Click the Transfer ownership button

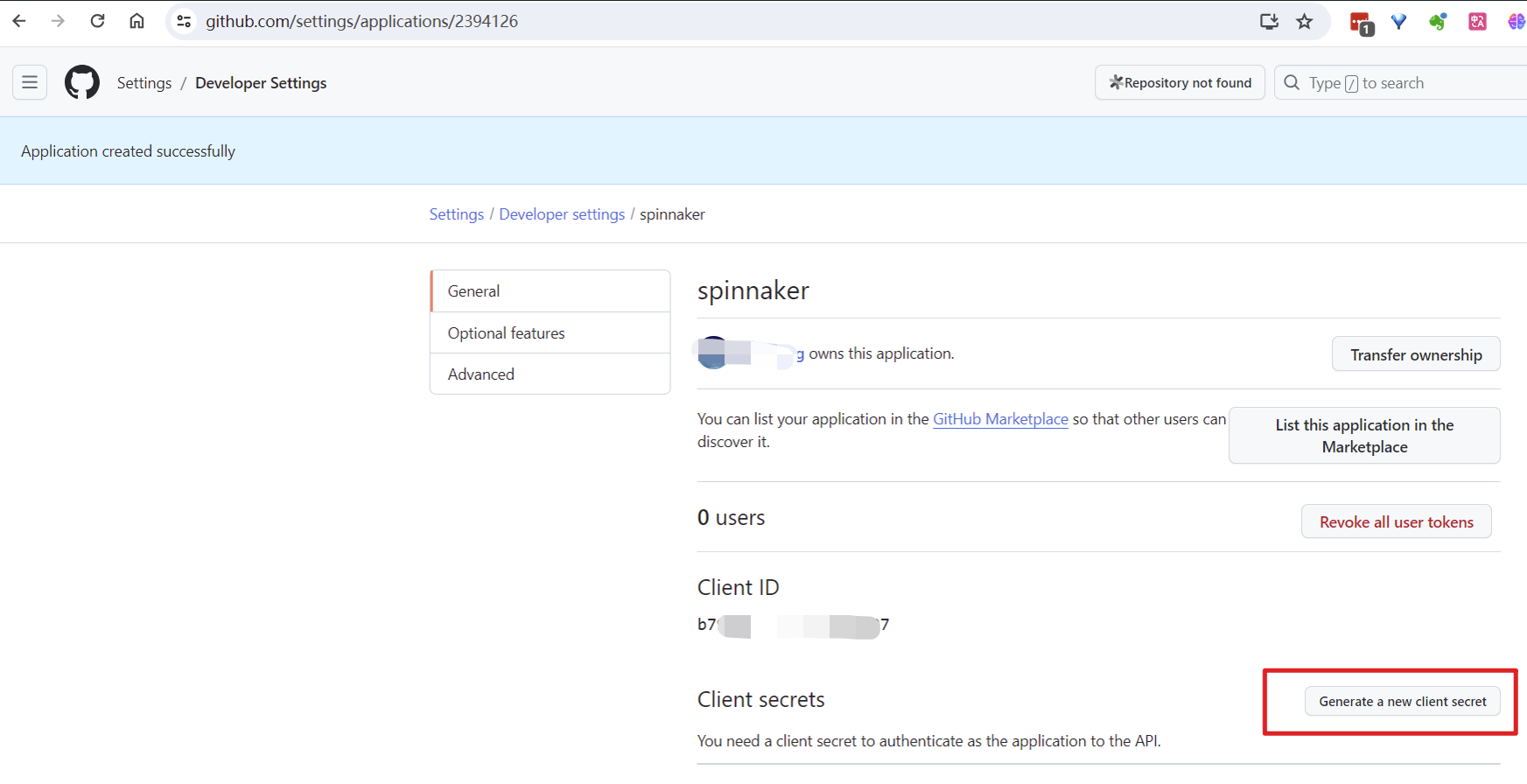point(1416,353)
